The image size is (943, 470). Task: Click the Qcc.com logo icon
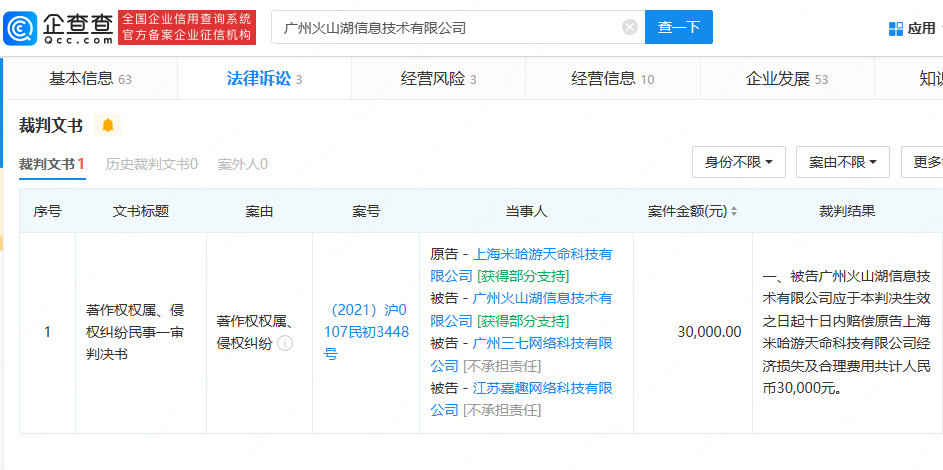(x=19, y=28)
